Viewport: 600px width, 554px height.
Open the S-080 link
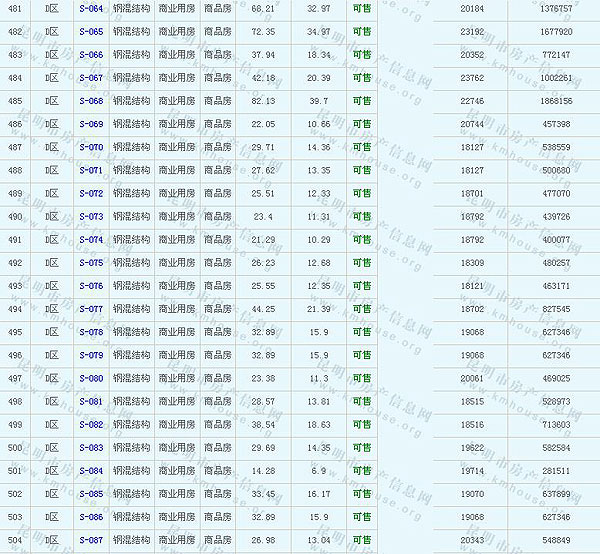pyautogui.click(x=90, y=378)
